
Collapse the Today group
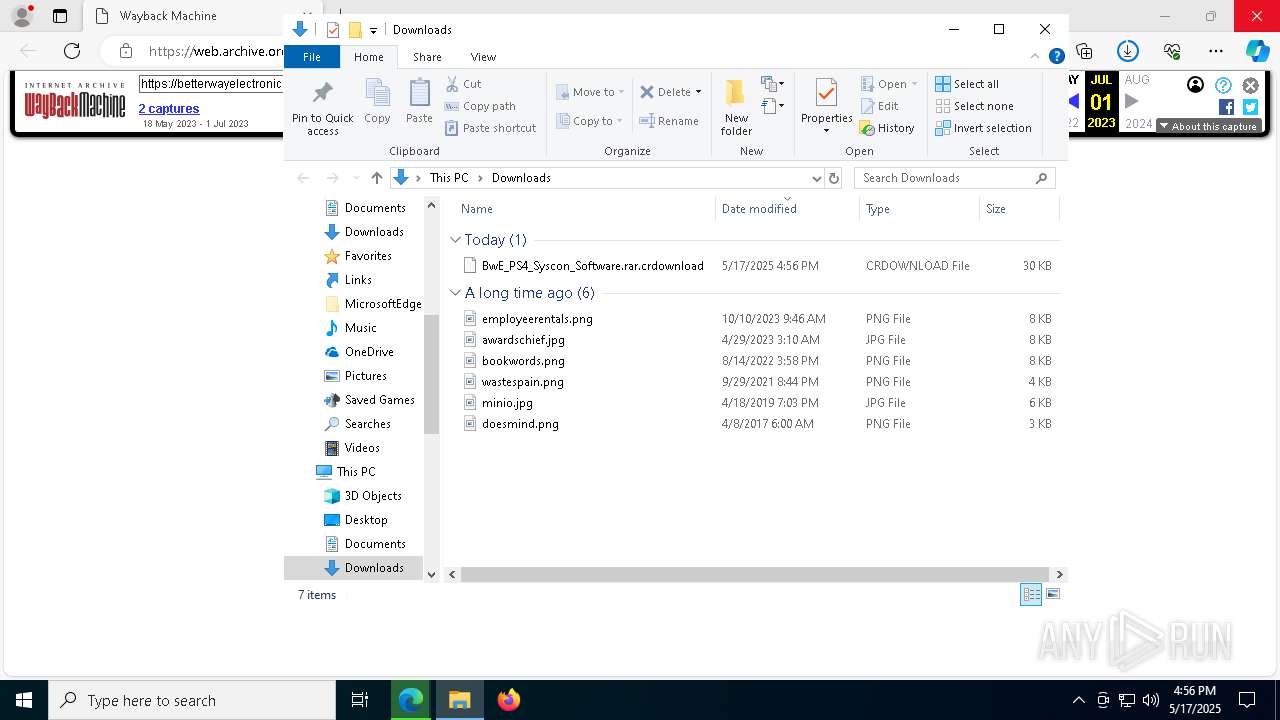tap(455, 240)
